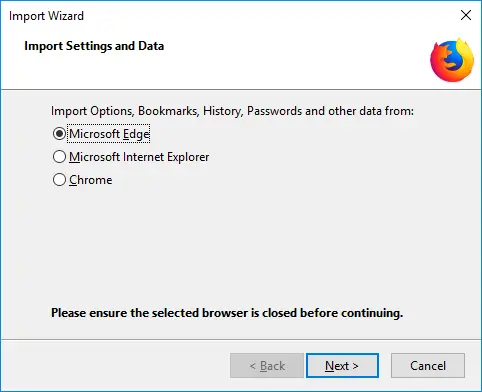Click the 'Import Wizard' window title text
Screen dimensions: 482x392
pyautogui.click(x=46, y=16)
